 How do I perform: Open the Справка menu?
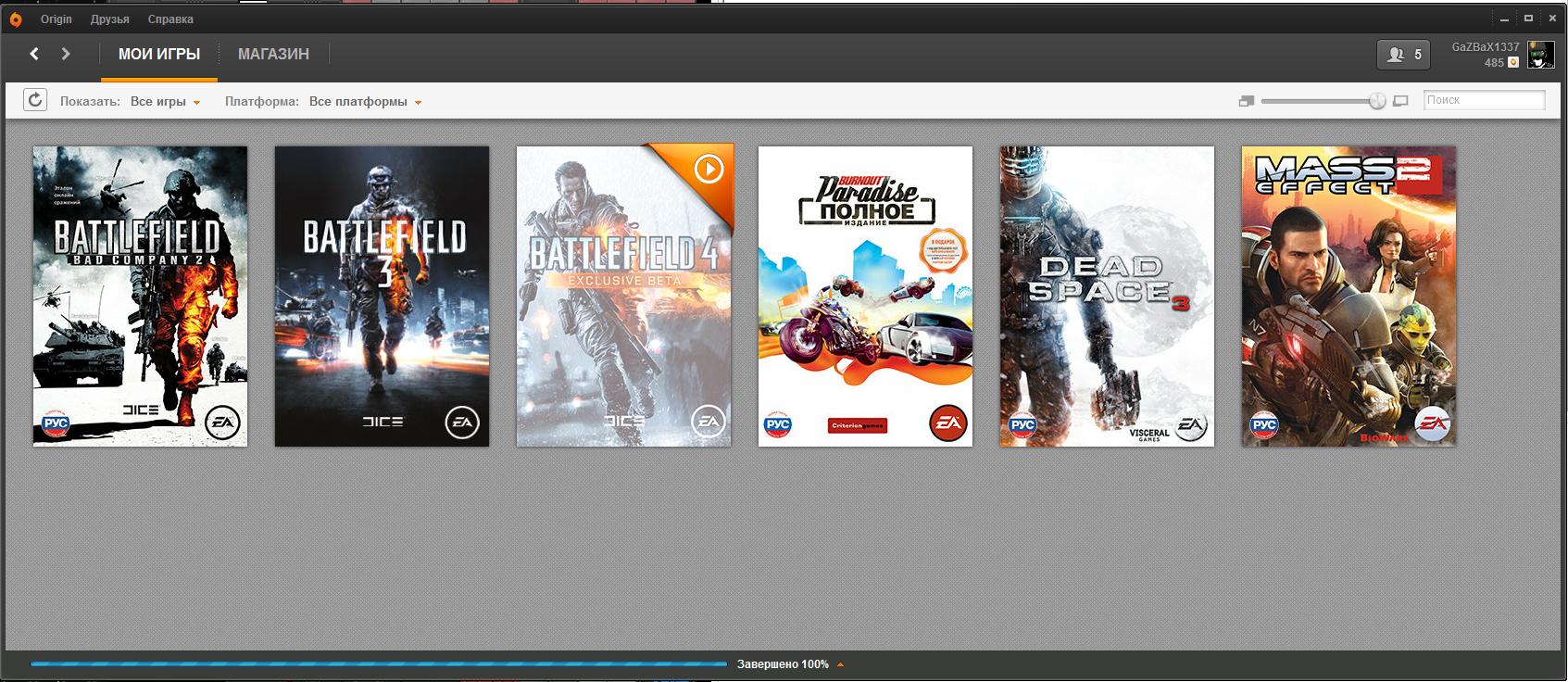[x=171, y=19]
